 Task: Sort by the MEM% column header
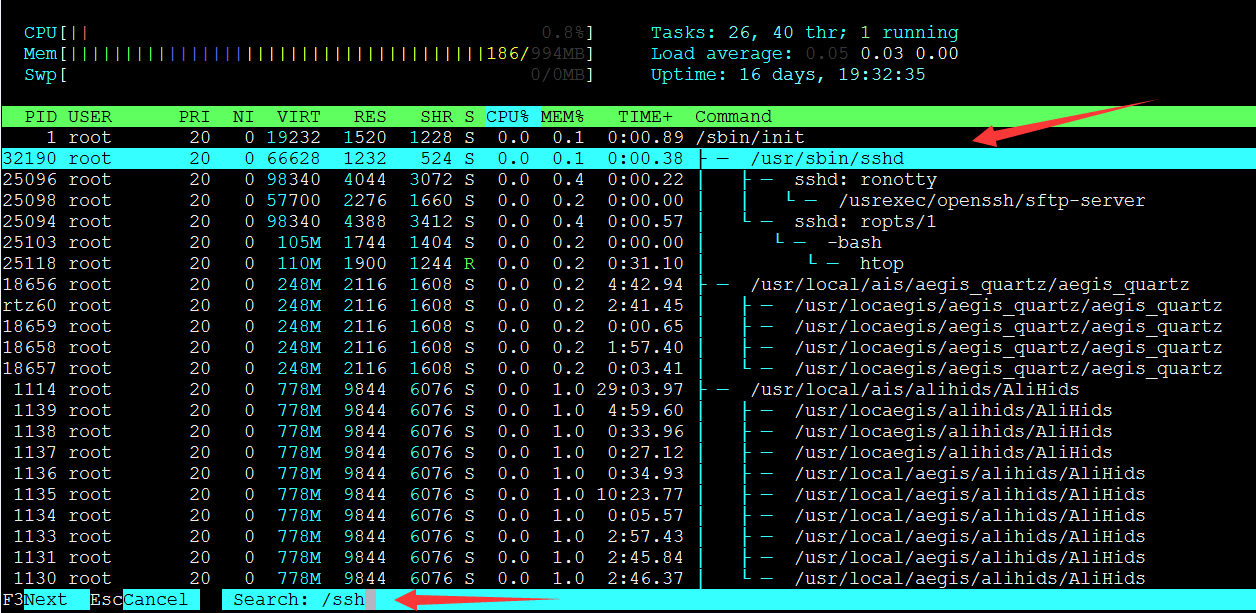(562, 117)
